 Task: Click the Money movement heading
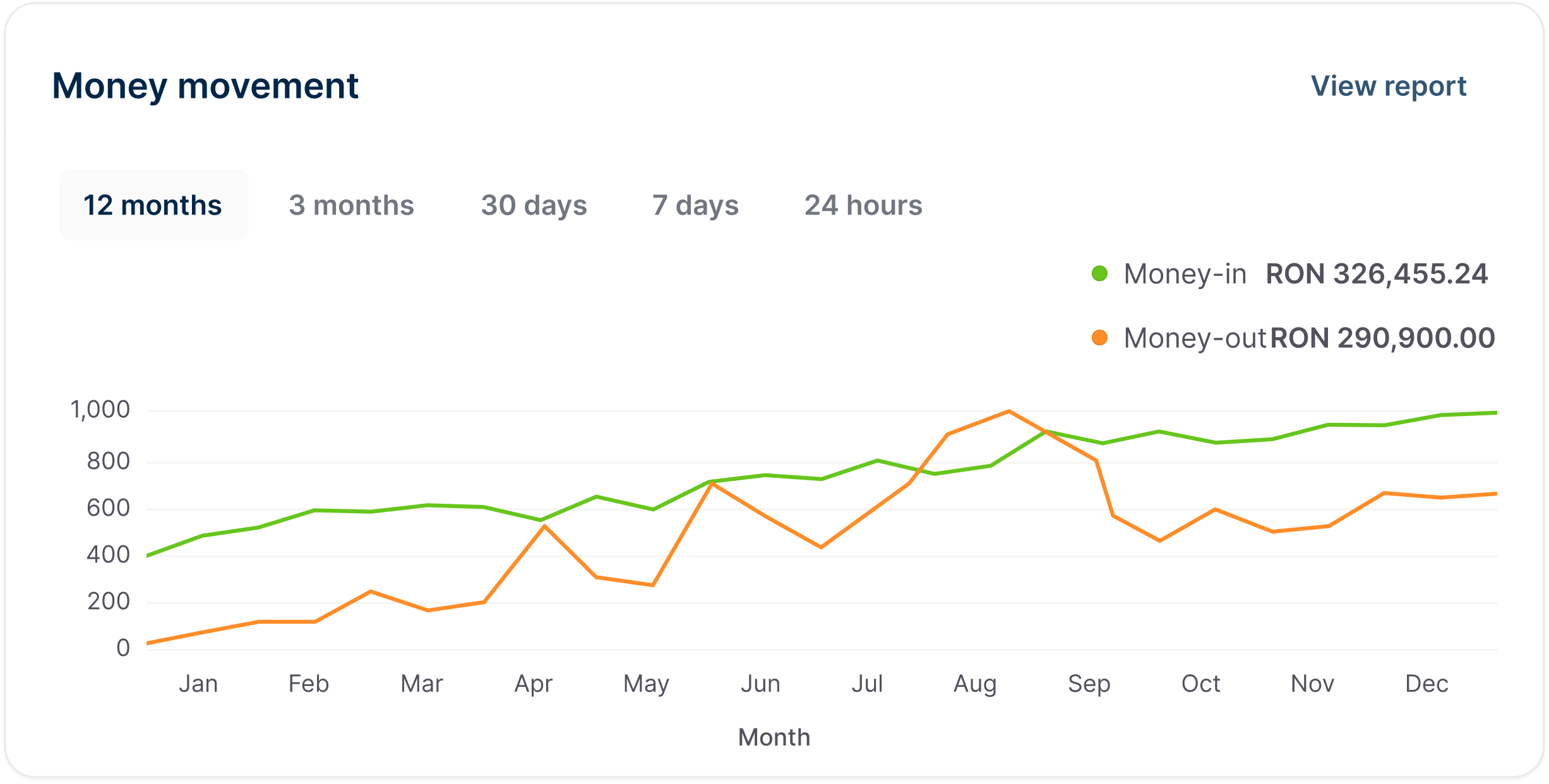click(x=205, y=86)
